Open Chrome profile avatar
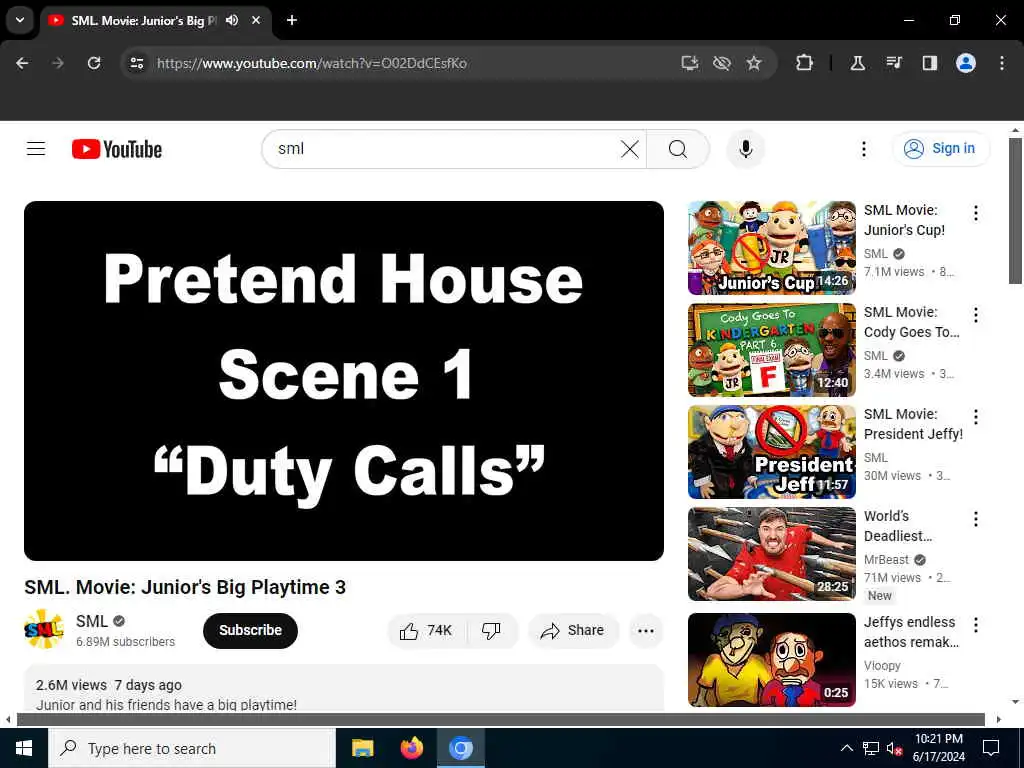 click(966, 63)
